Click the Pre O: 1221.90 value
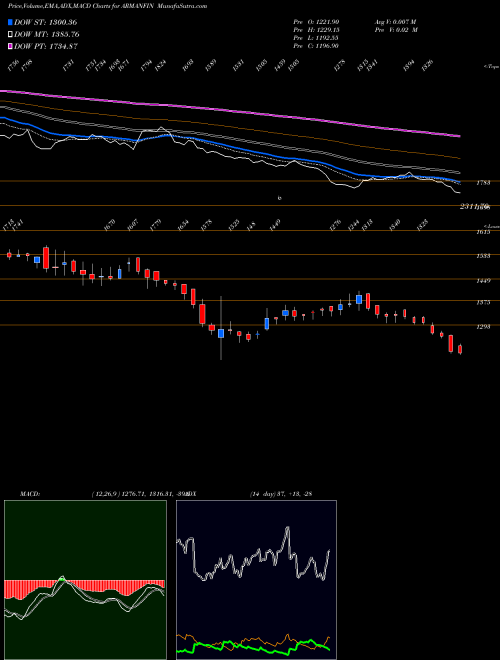Viewport: 500px width, 660px height. click(316, 22)
